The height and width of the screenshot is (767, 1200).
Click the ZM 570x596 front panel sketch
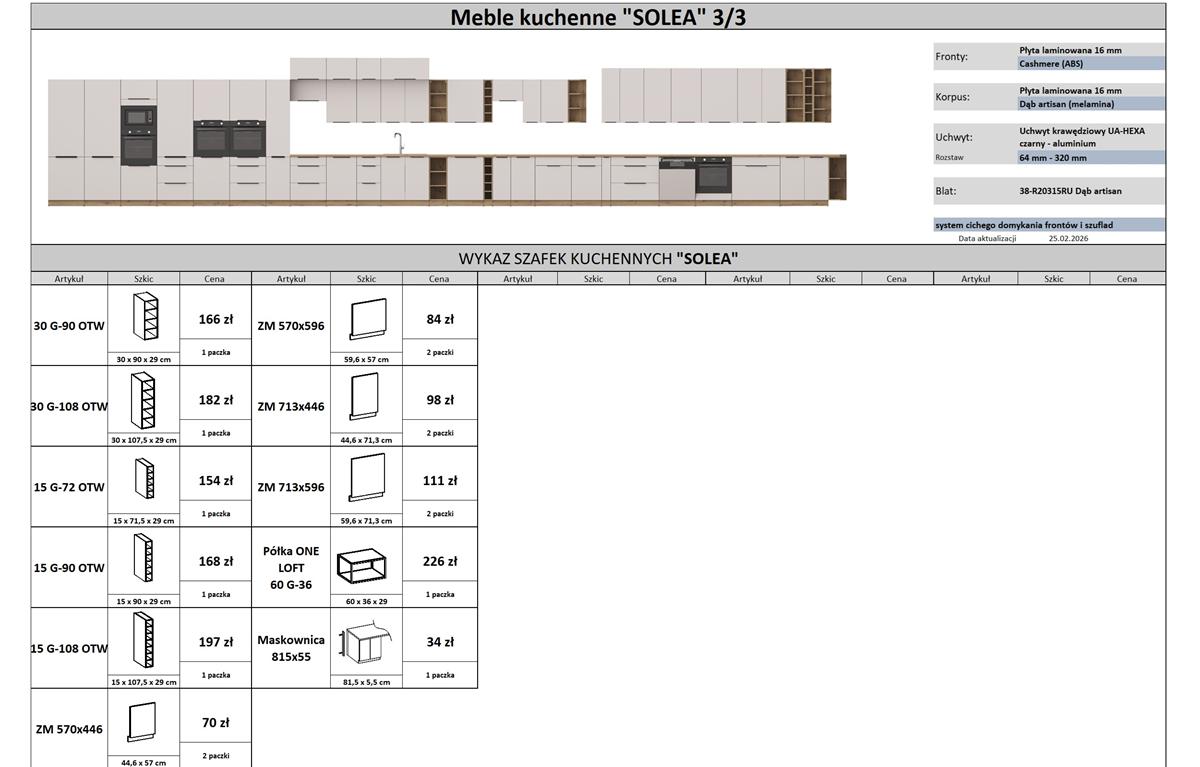point(367,319)
